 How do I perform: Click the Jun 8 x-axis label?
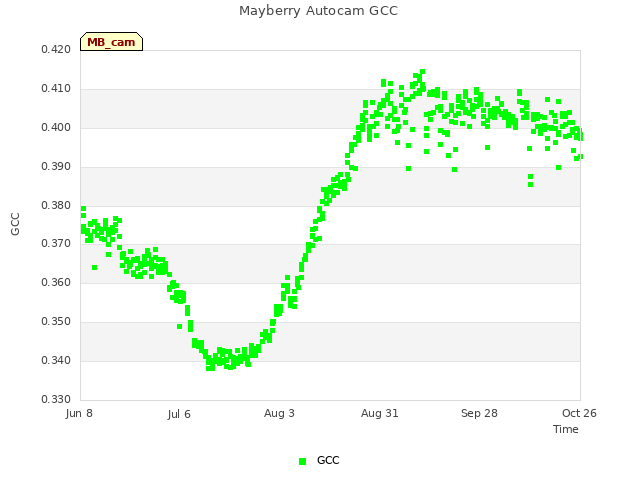pos(79,413)
